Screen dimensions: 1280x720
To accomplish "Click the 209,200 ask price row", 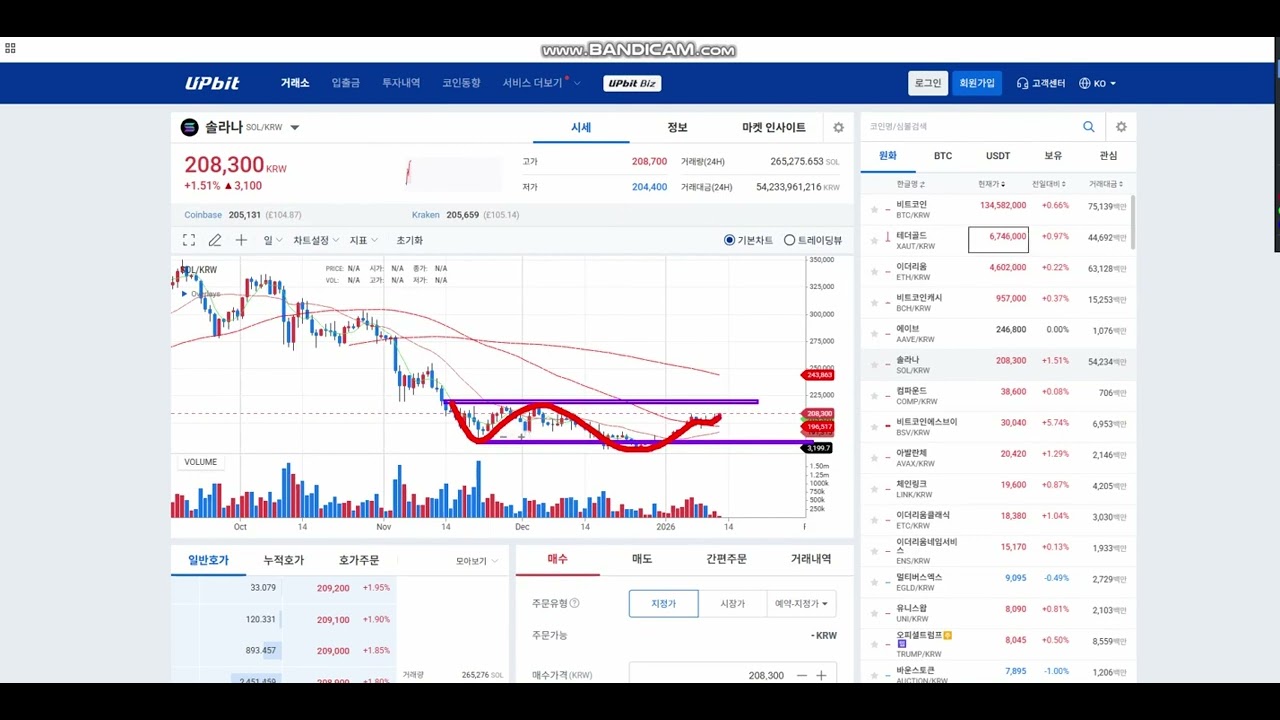I will 285,588.
